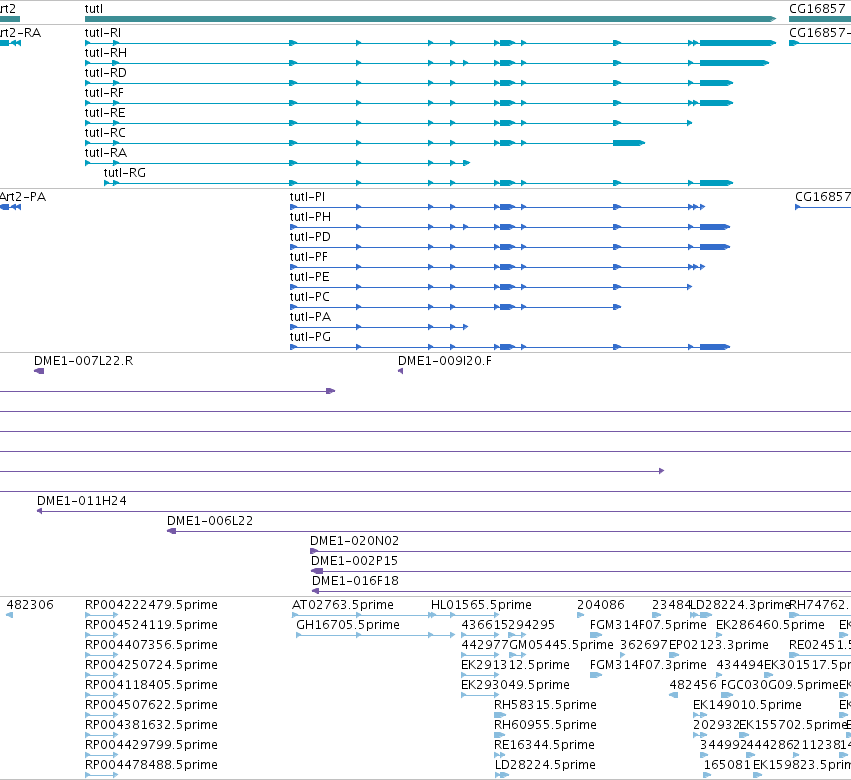
Task: Click the EK291312.5prime EST label
Action: tap(515, 665)
